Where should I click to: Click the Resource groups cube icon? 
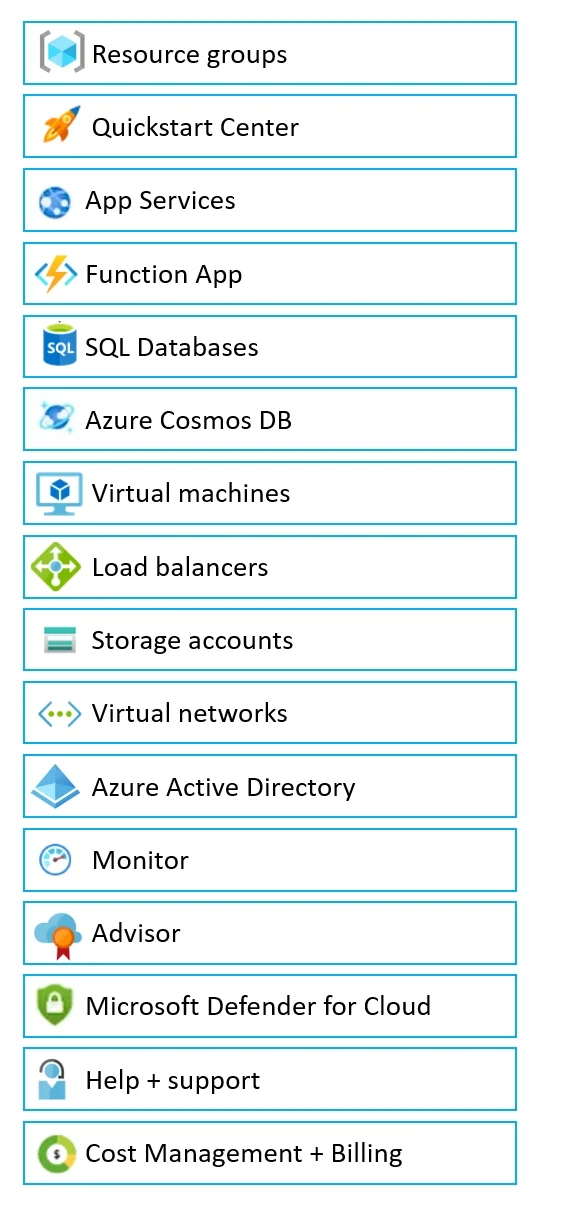61,52
